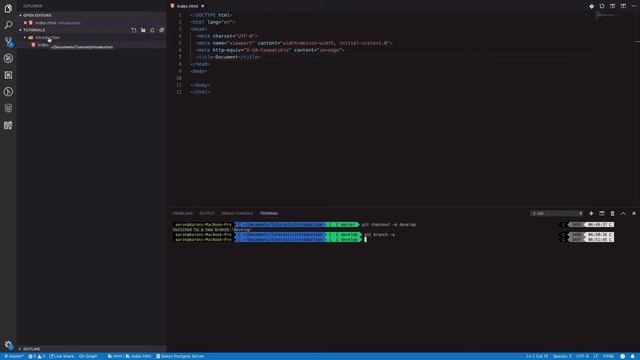Open the Search view in activity bar
Viewport: 640px width, 360px height.
click(x=8, y=25)
